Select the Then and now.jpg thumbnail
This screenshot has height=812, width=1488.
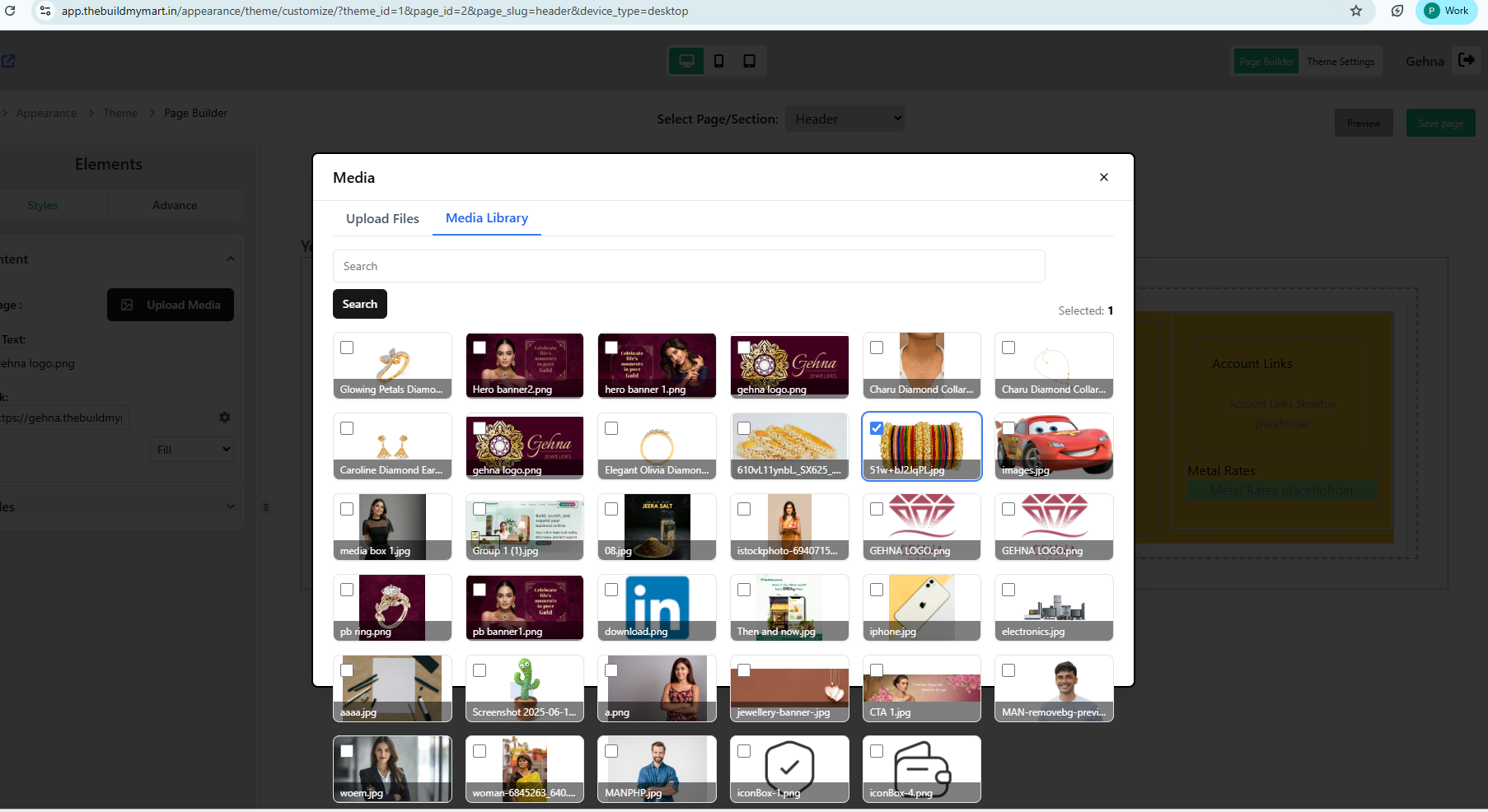pos(789,607)
